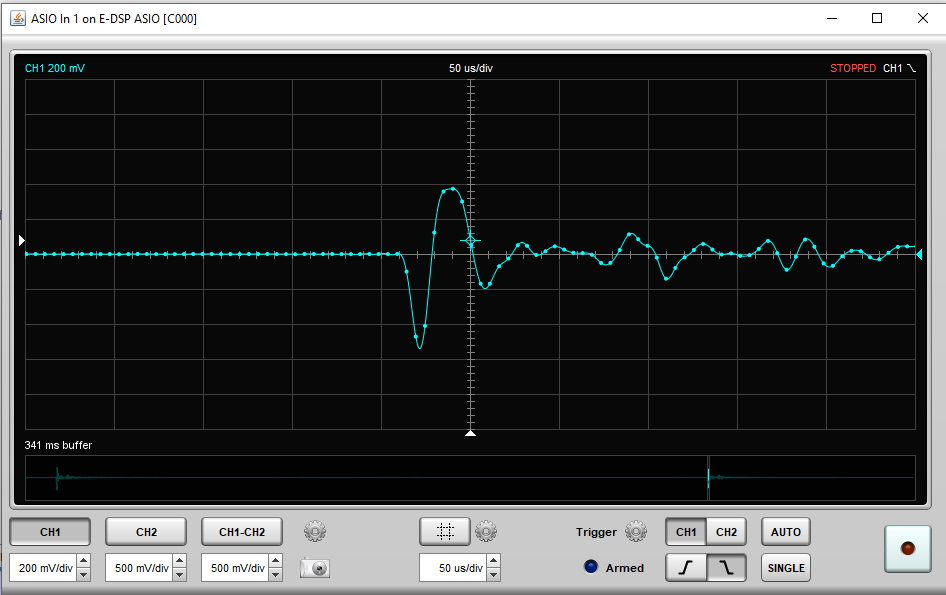The image size is (946, 595).
Task: Enable SINGLE trigger mode
Action: coord(786,568)
